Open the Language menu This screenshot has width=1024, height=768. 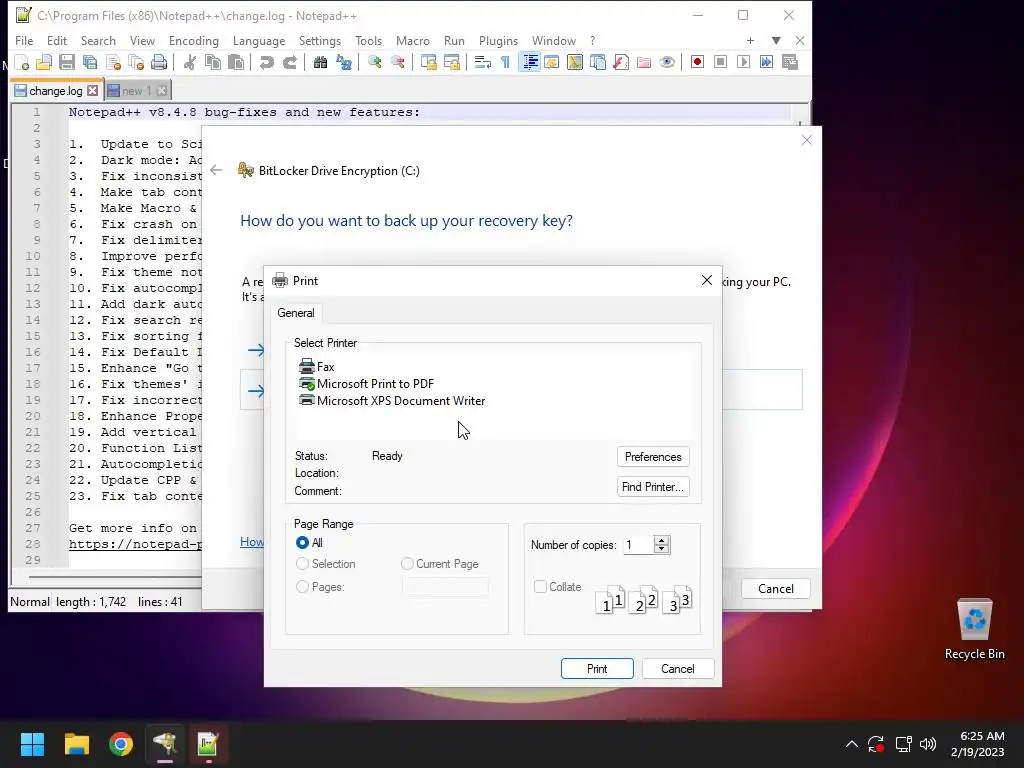point(259,40)
